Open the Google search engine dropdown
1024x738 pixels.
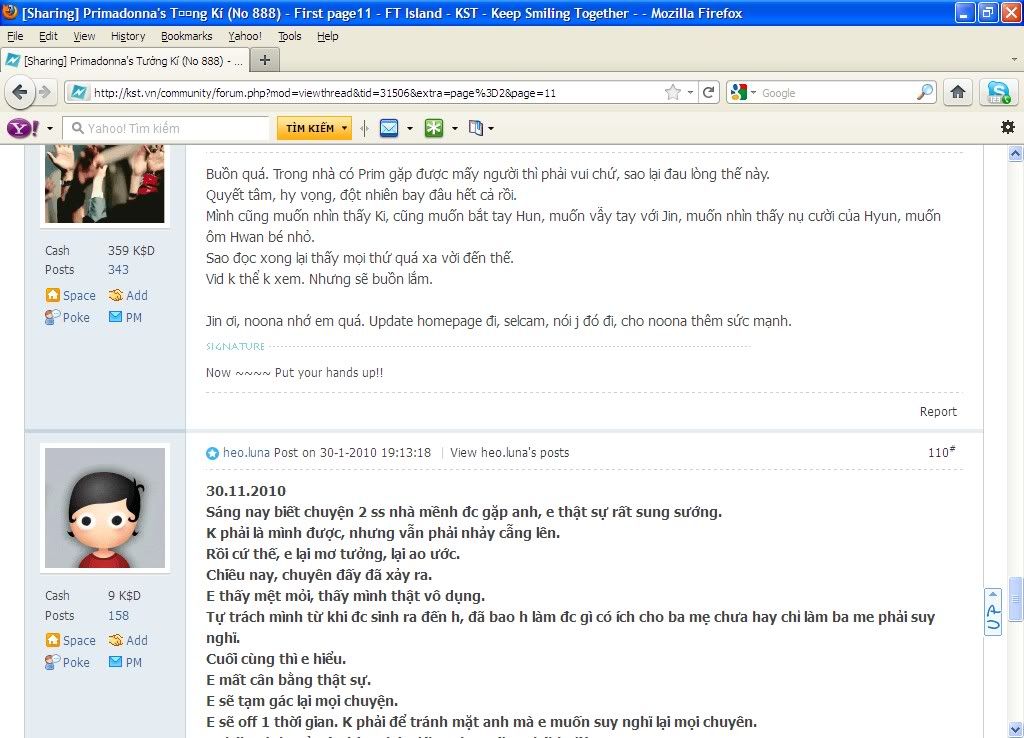tap(753, 93)
